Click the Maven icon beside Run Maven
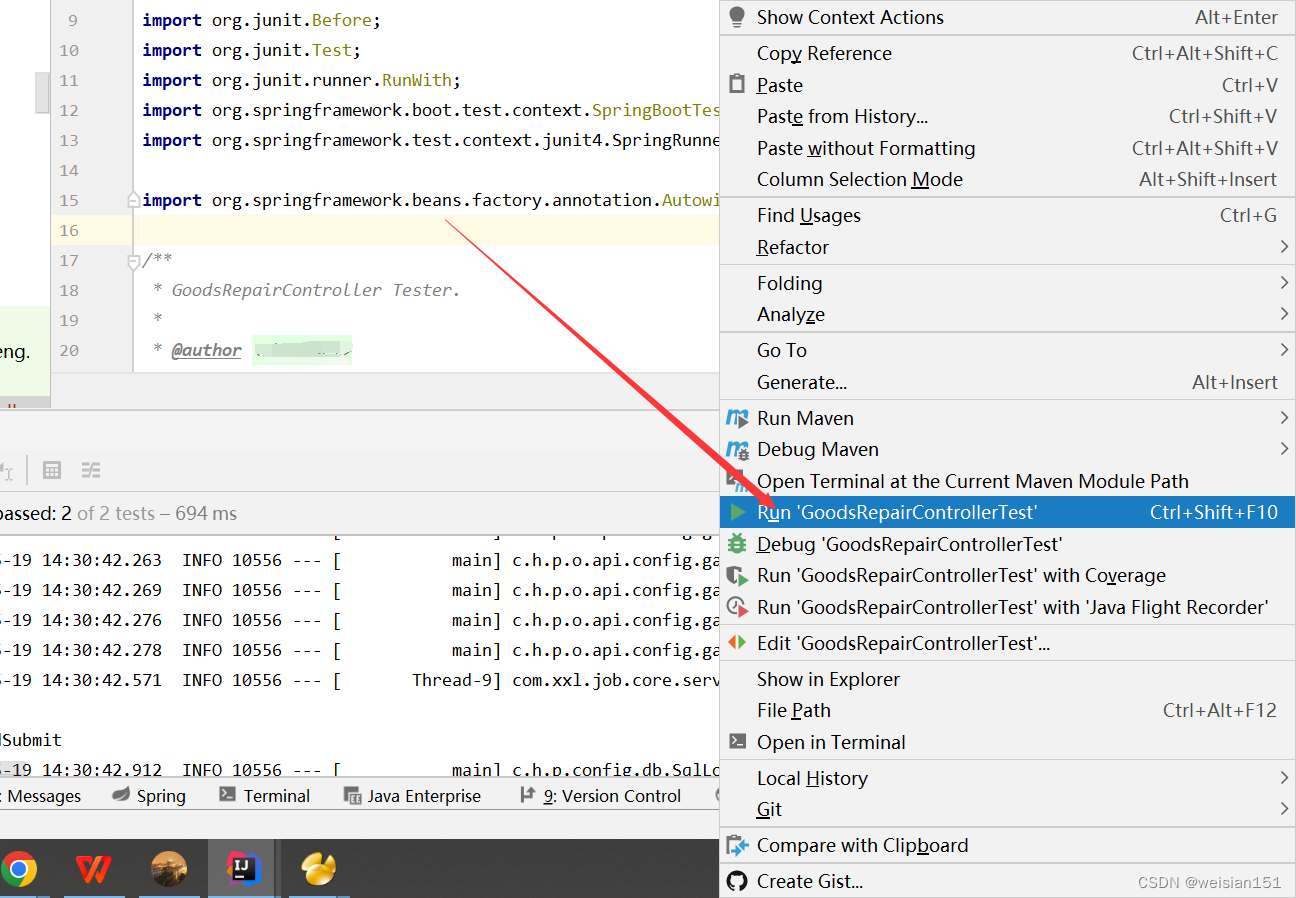1296x898 pixels. (x=738, y=418)
